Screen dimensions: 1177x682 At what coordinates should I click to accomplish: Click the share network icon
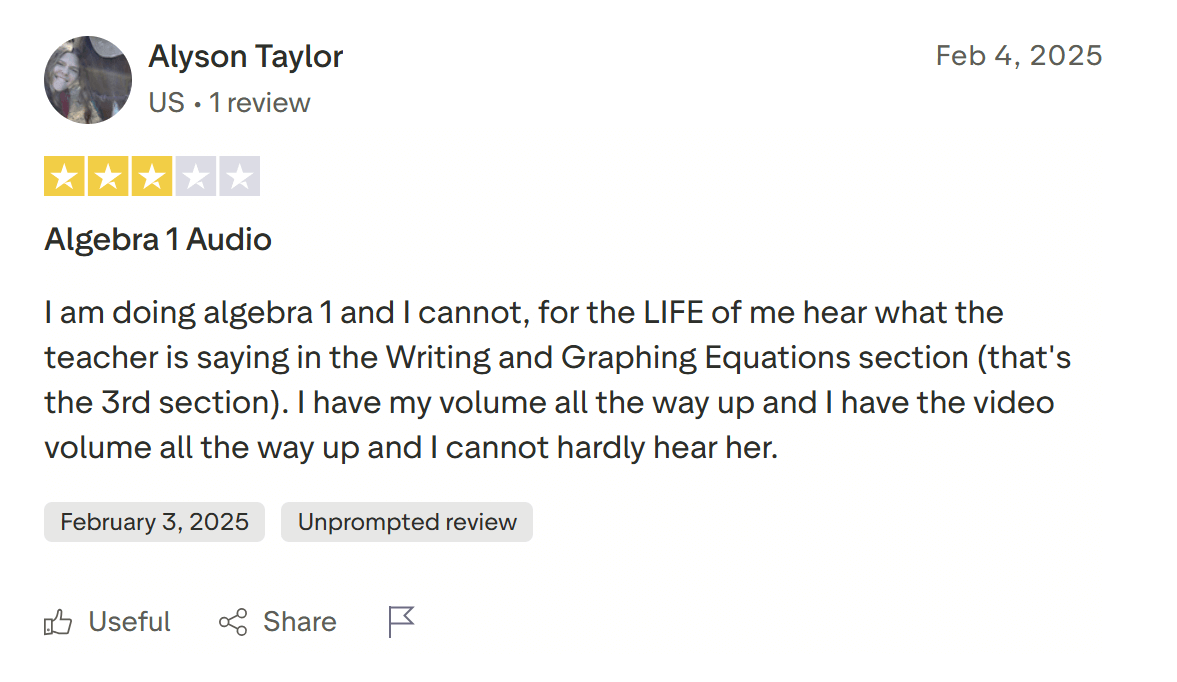coord(233,623)
